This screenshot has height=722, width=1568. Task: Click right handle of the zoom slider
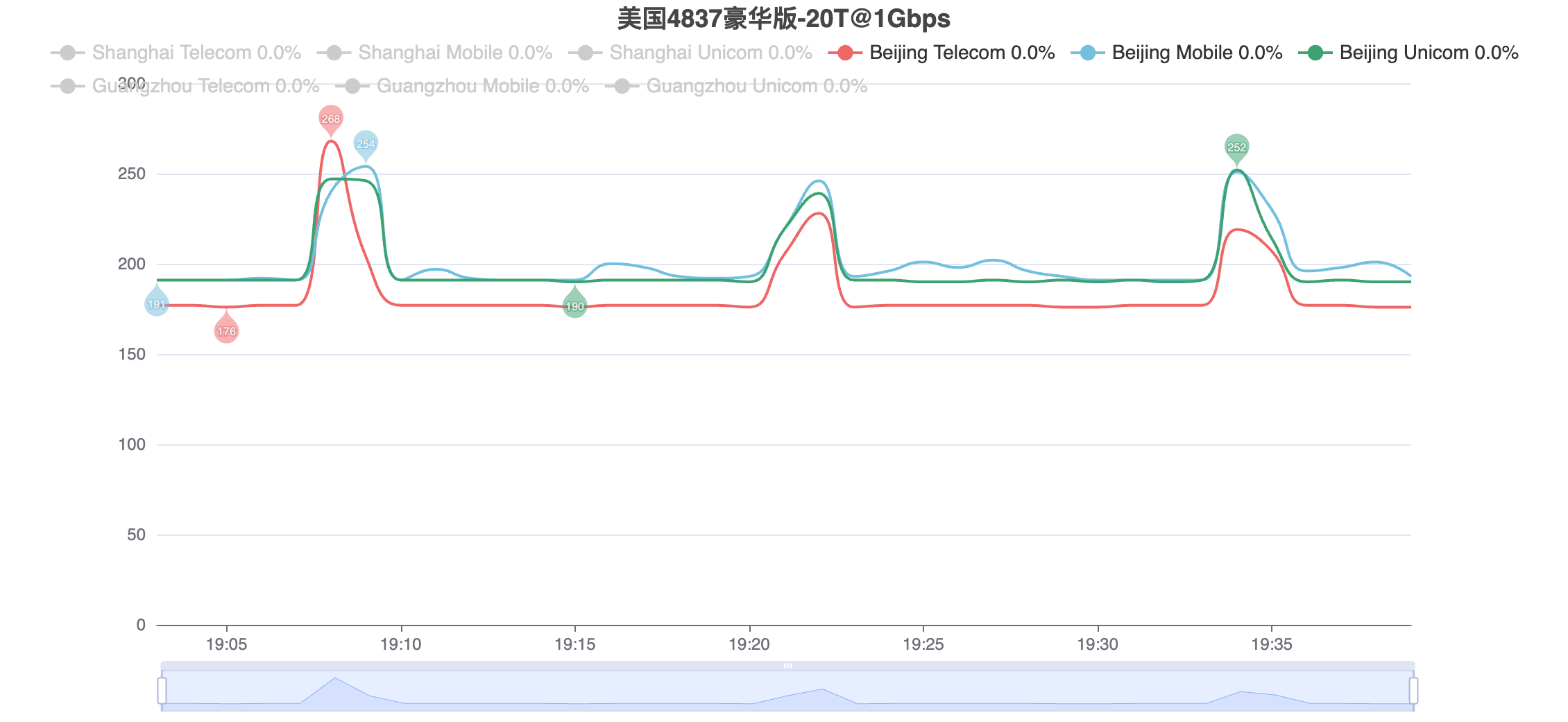[x=1413, y=691]
